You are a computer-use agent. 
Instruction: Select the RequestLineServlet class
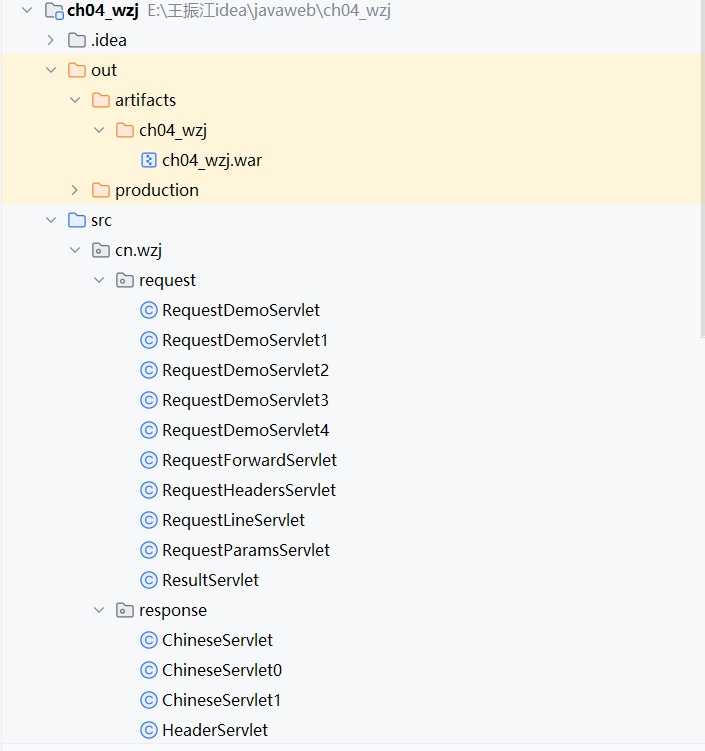pos(233,520)
